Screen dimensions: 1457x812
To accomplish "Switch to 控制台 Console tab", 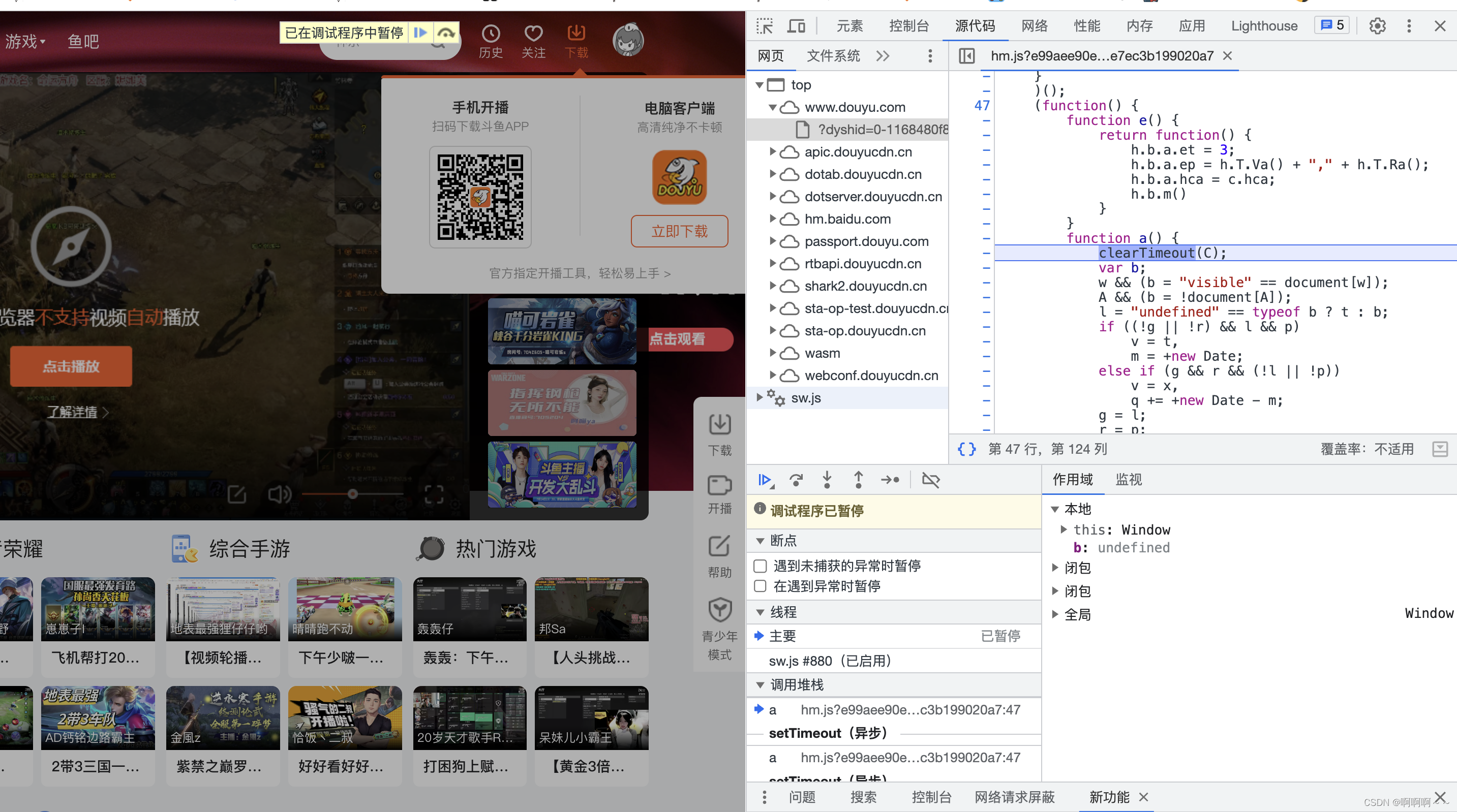I will 908,26.
